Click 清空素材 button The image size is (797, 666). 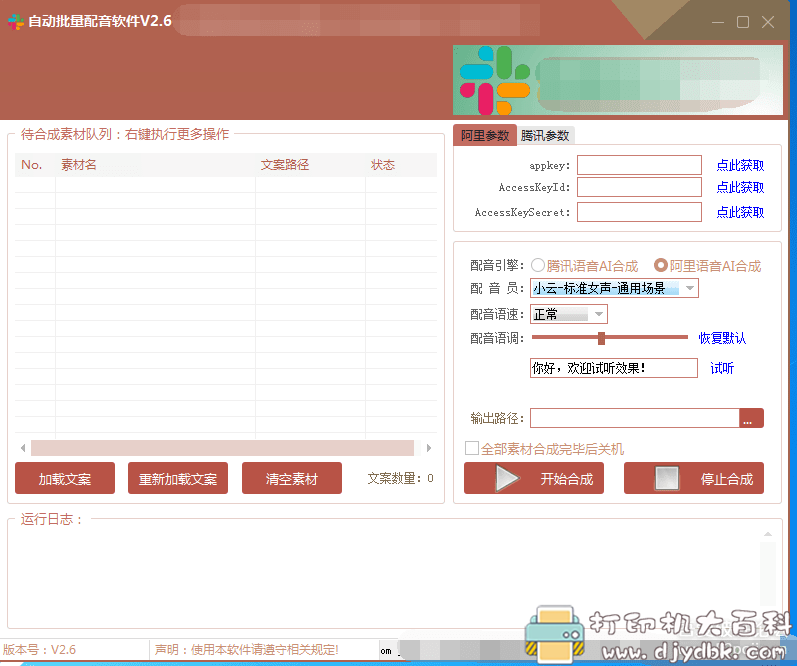pos(292,478)
